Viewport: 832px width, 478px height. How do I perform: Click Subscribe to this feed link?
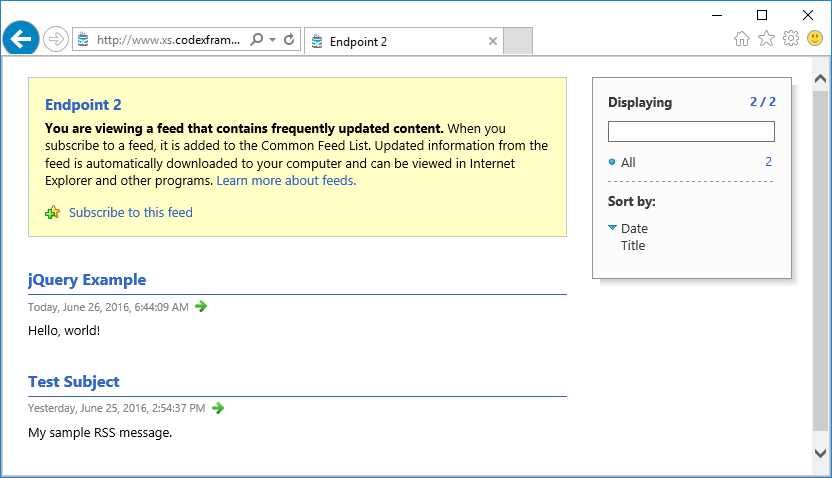[x=131, y=212]
